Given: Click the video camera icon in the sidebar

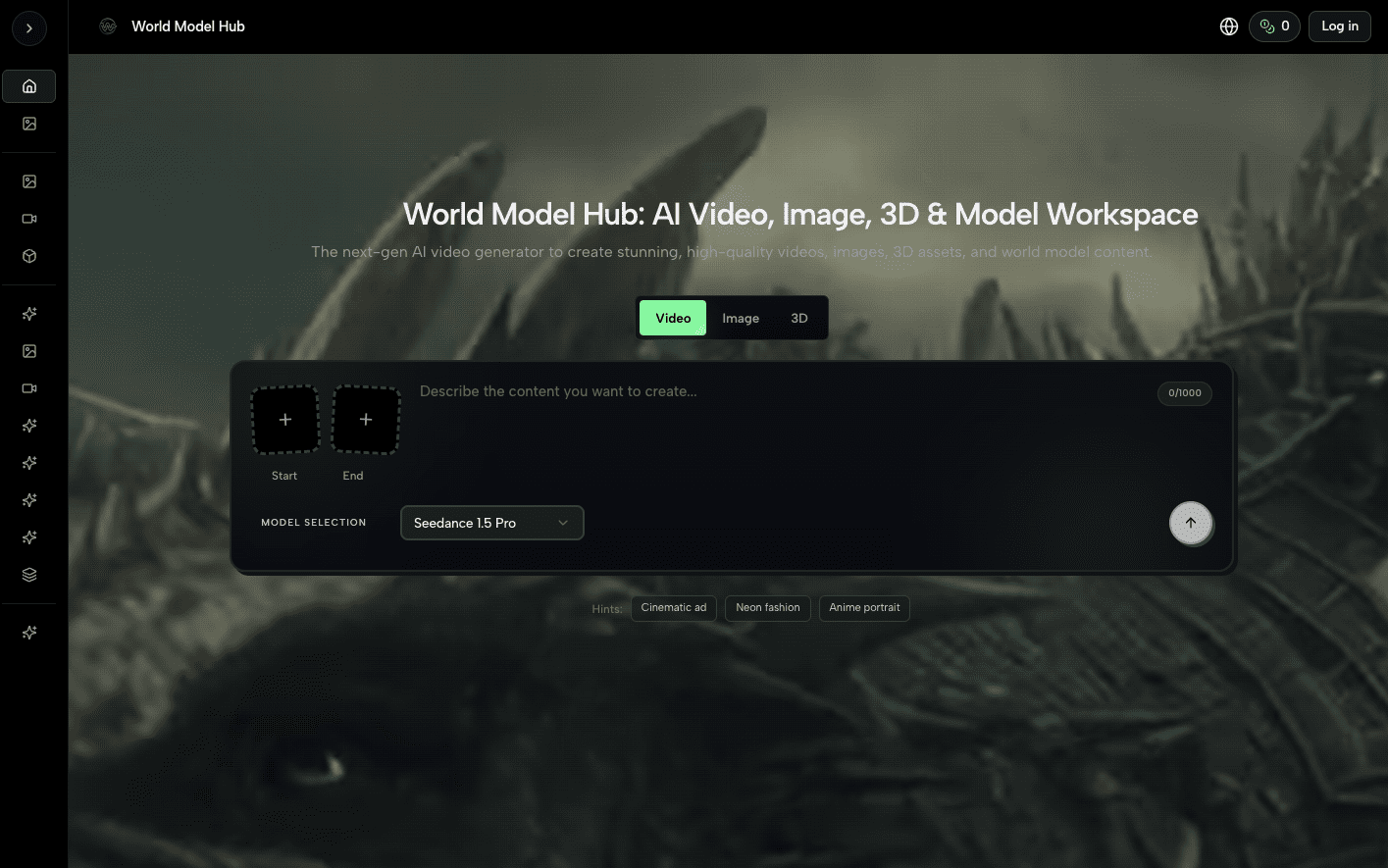Looking at the screenshot, I should click(28, 219).
